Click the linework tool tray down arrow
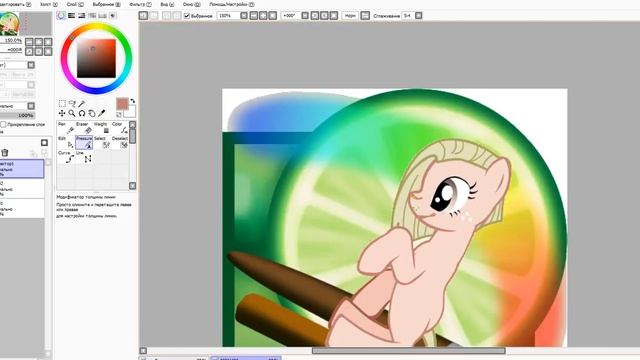 coord(133,186)
